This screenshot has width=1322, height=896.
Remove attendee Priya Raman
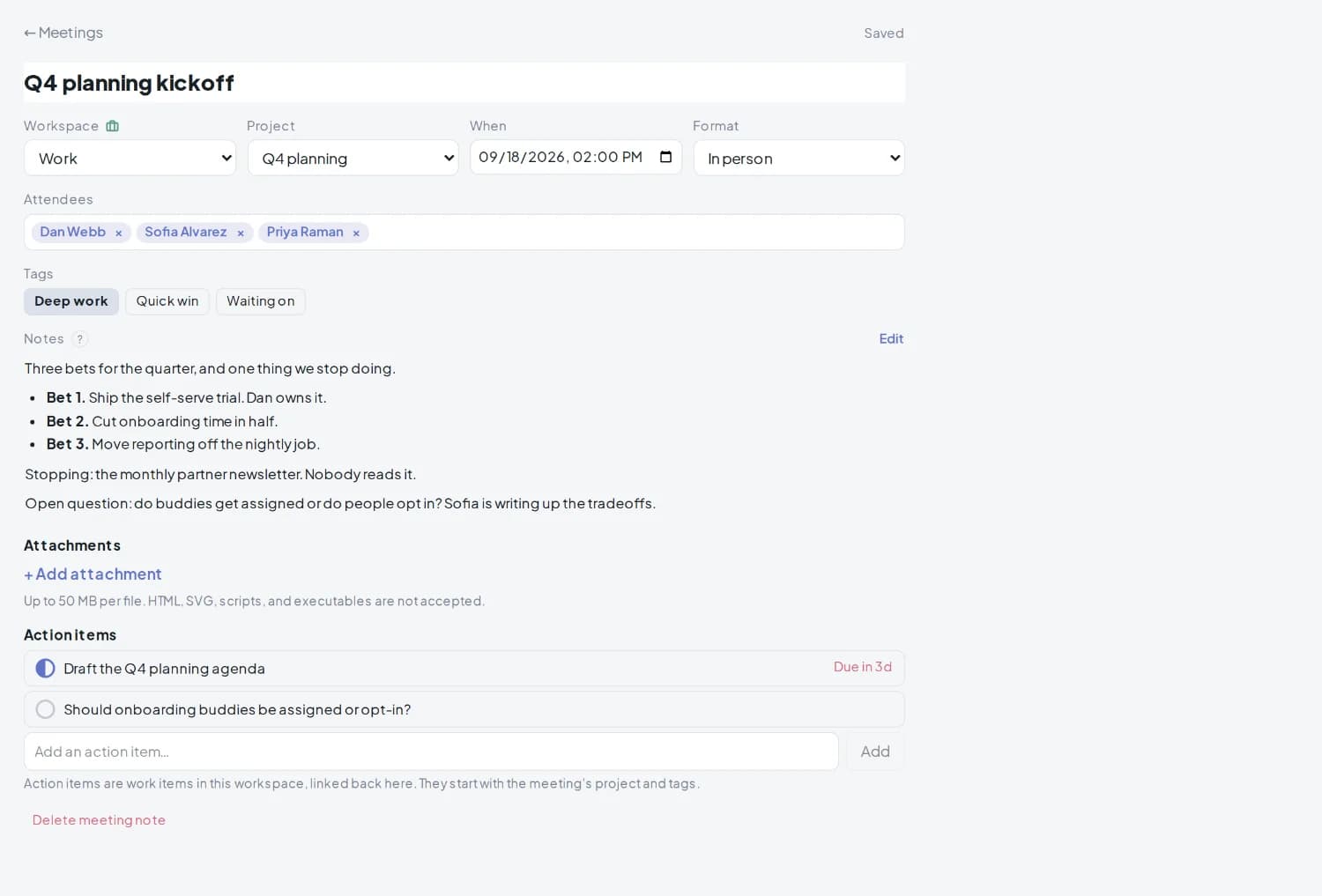(x=356, y=233)
